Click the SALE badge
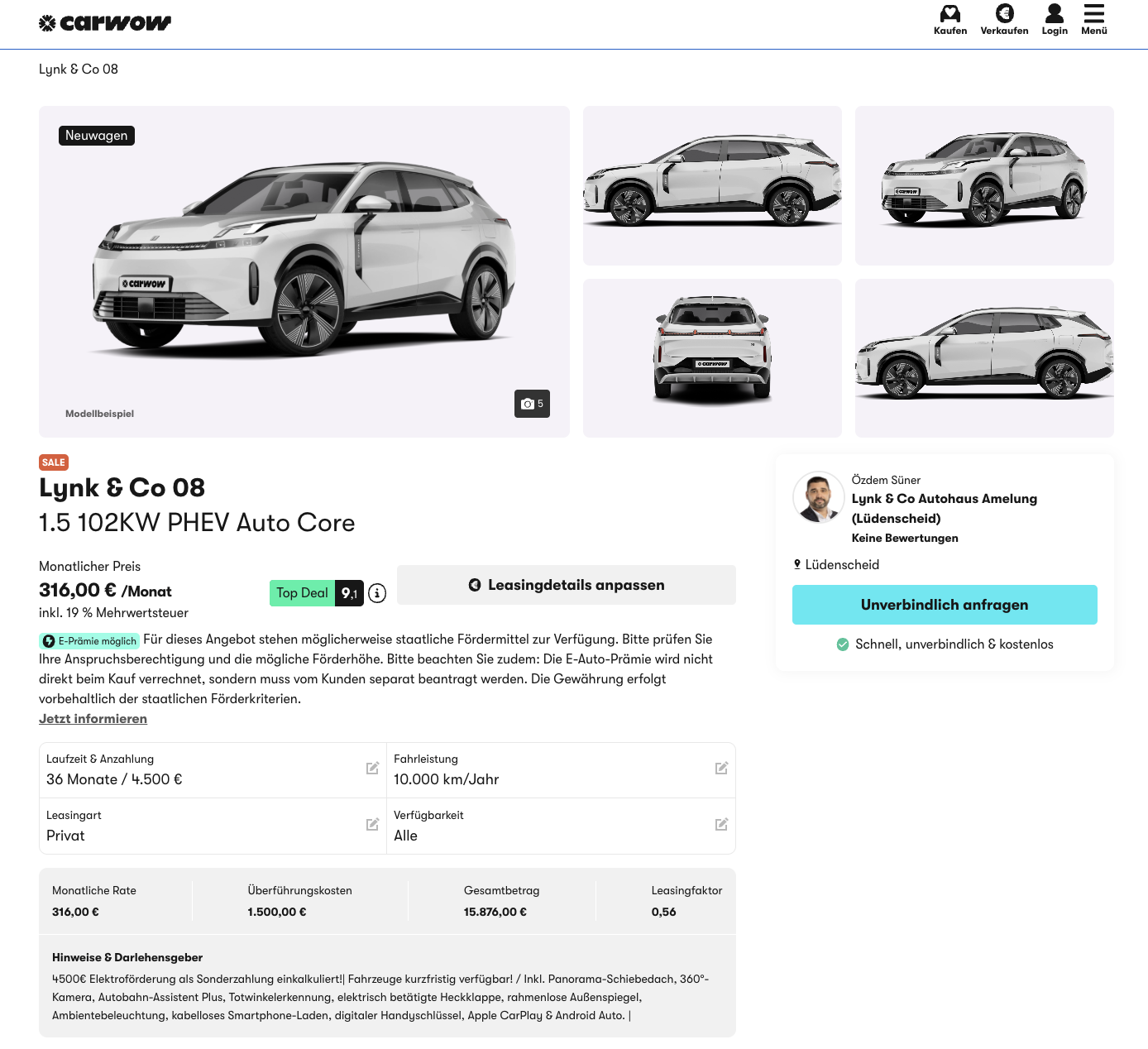Viewport: 1148px width, 1049px height. [x=54, y=462]
